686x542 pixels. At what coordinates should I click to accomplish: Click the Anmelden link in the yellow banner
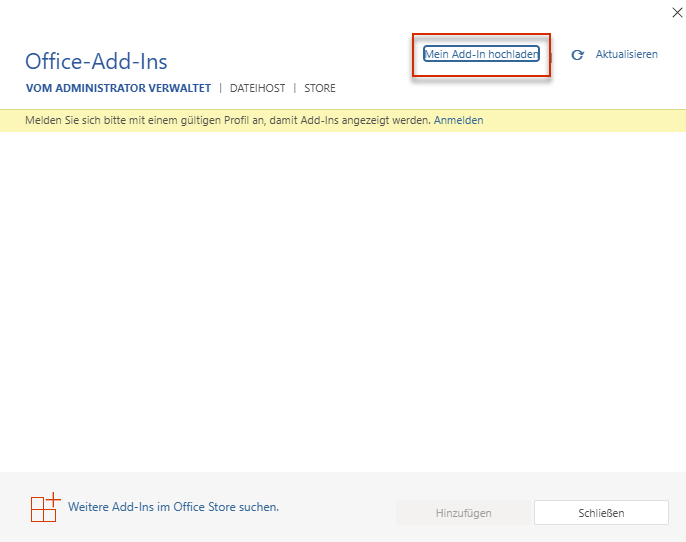tap(458, 120)
